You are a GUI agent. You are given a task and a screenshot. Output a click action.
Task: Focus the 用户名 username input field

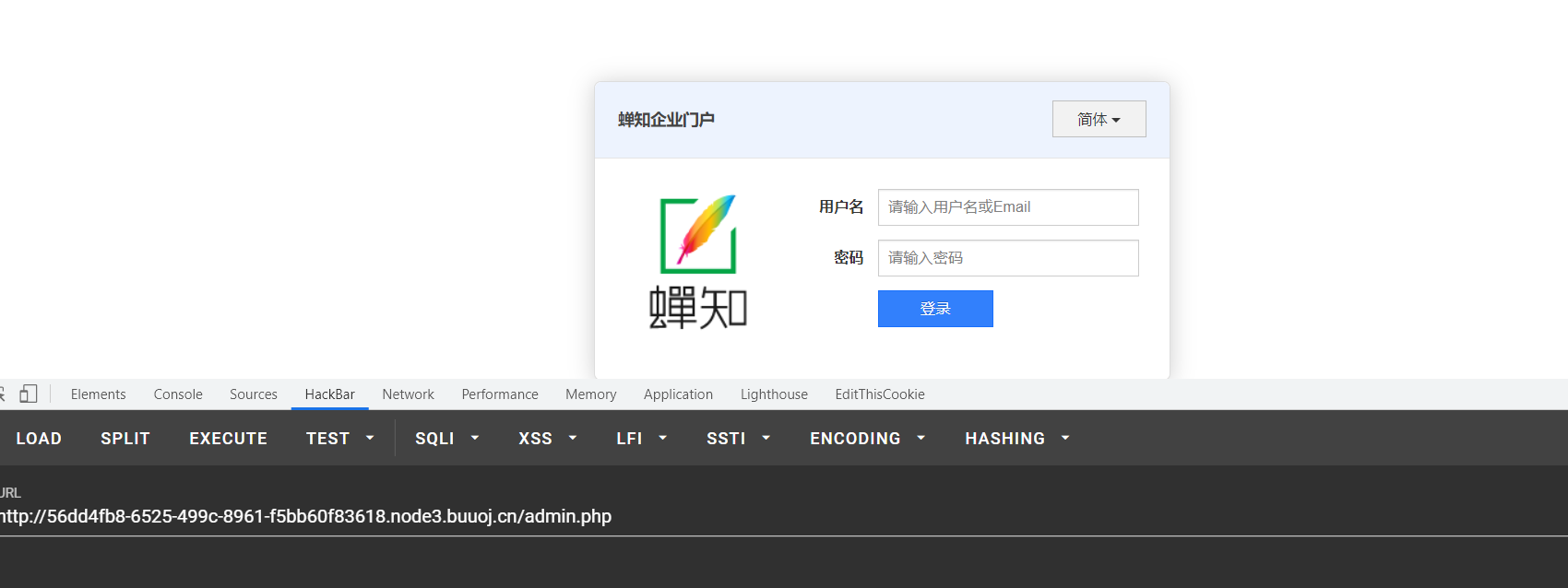1007,207
